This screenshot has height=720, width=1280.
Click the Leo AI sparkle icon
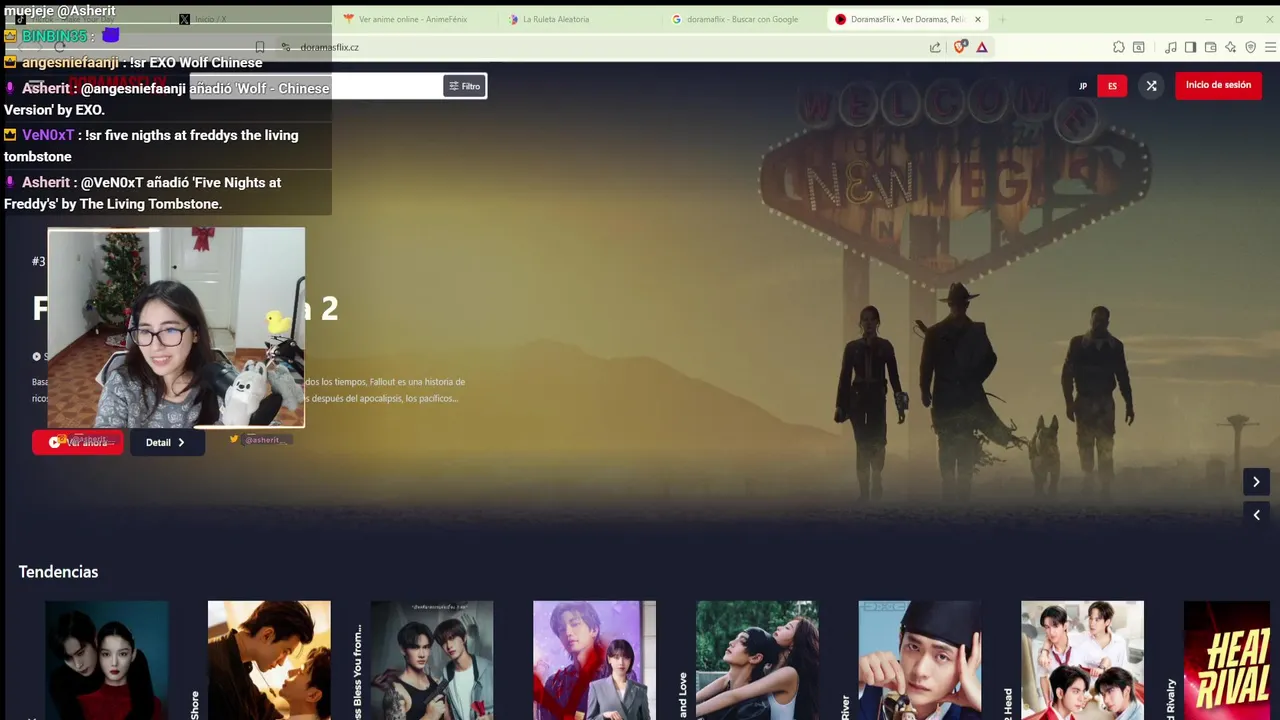tap(1230, 47)
